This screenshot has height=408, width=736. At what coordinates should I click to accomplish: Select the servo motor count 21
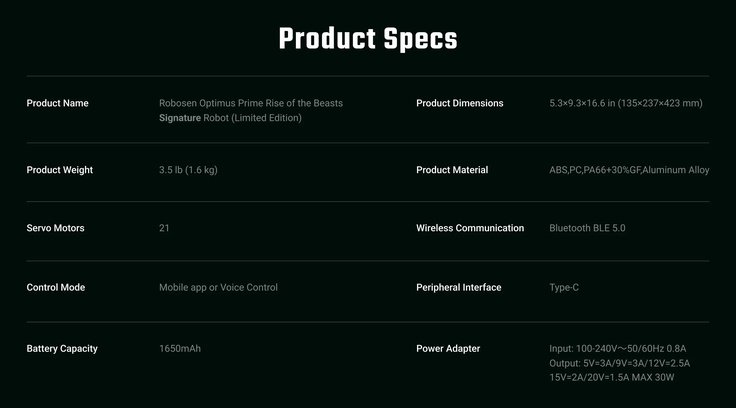tap(164, 228)
